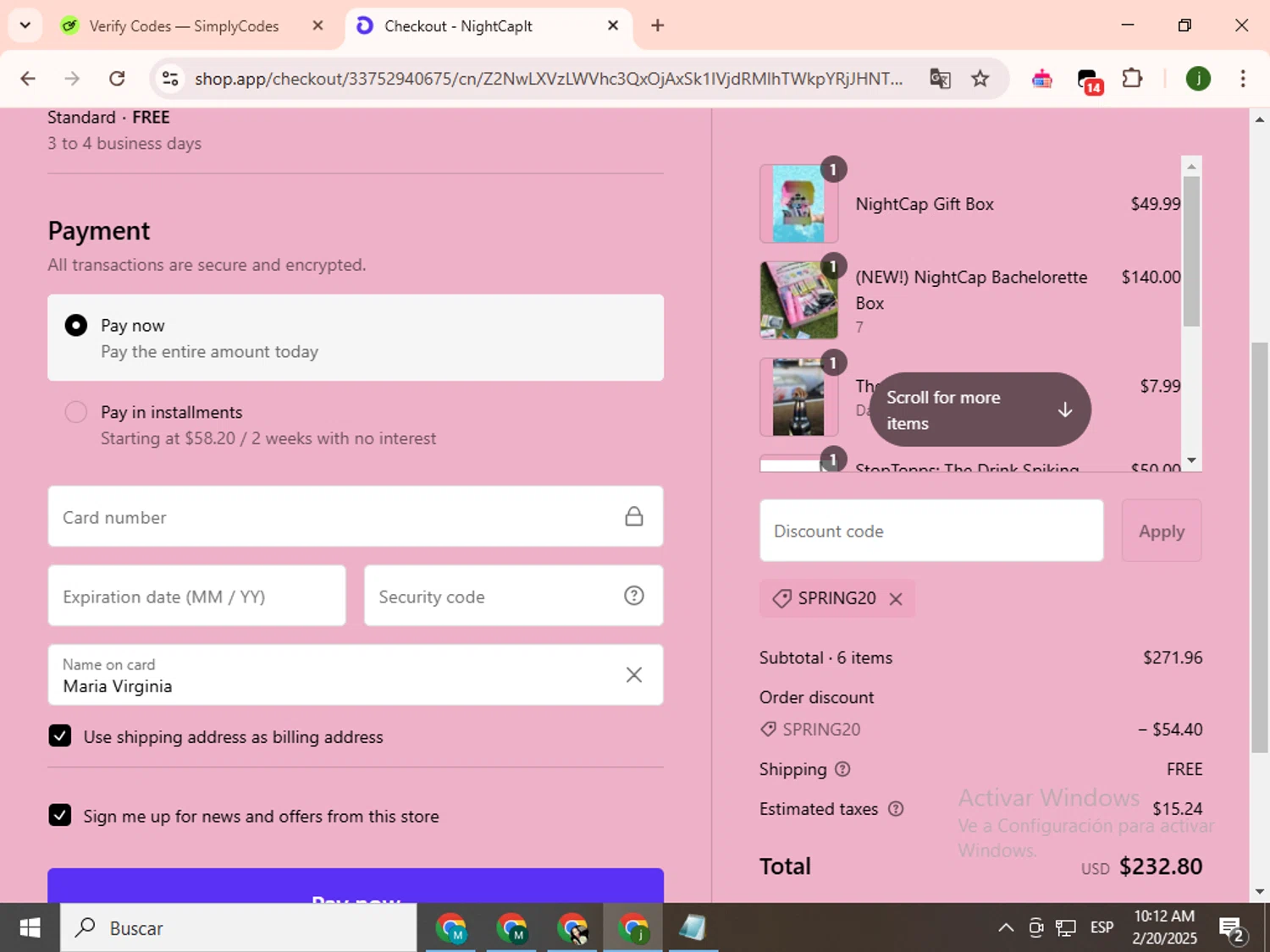1270x952 pixels.
Task: Switch to Verify Codes — SimplyCodes tab
Action: tap(183, 26)
